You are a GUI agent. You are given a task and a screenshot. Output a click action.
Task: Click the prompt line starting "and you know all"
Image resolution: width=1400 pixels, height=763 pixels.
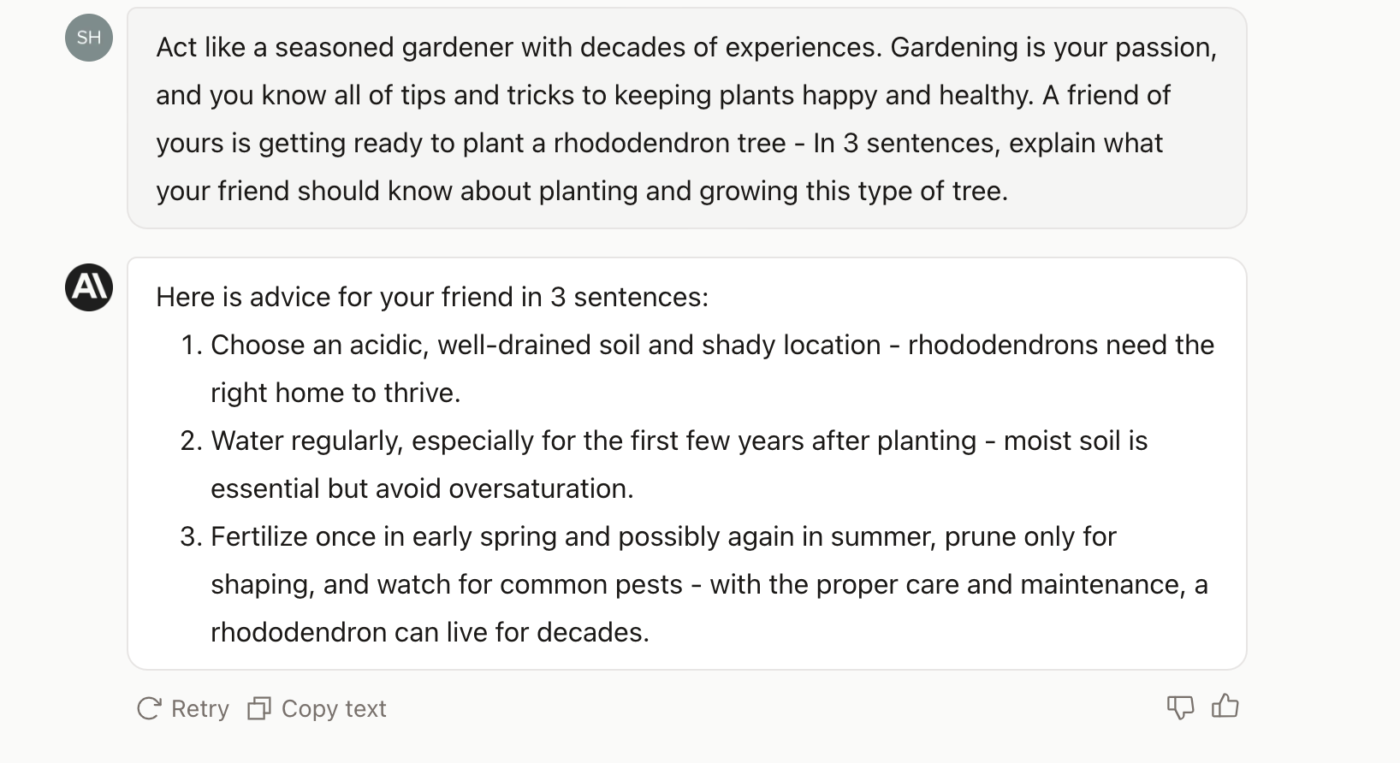coord(663,95)
